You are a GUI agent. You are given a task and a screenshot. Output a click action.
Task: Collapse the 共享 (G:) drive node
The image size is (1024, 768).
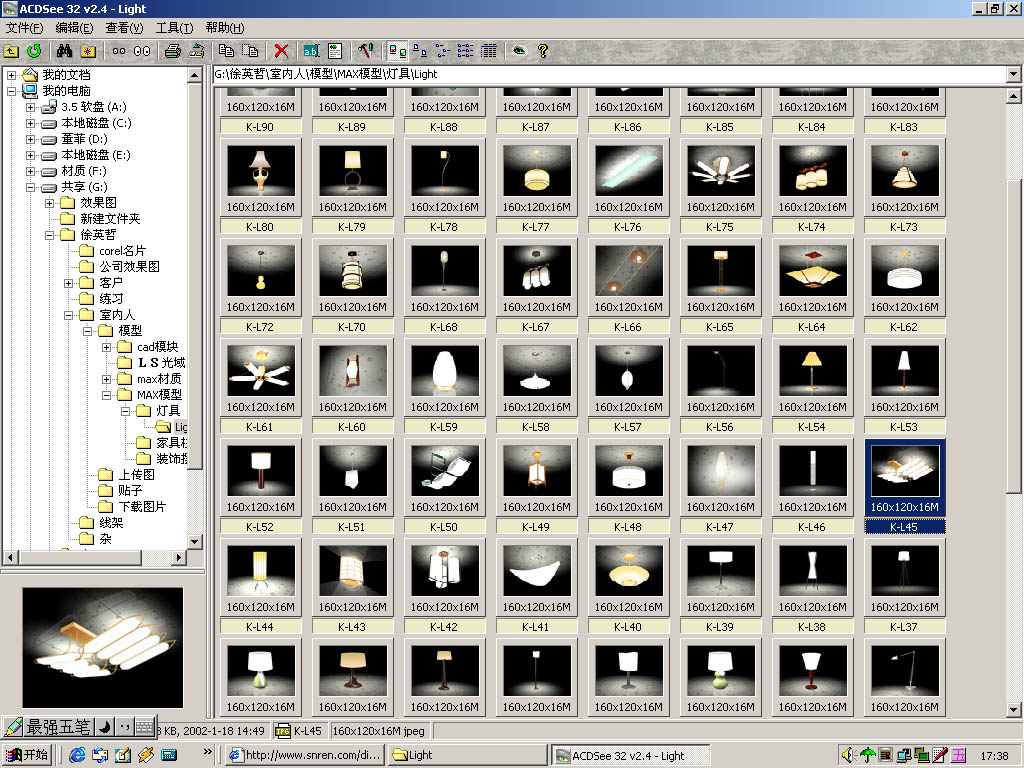[30, 187]
